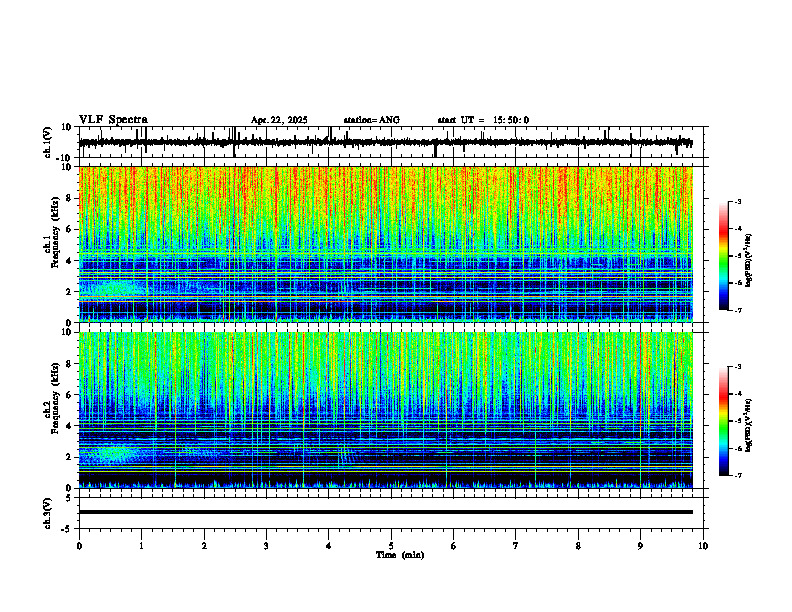Click the ch.2 color scale bar
Viewport: 792px width, 612px height.
point(723,421)
